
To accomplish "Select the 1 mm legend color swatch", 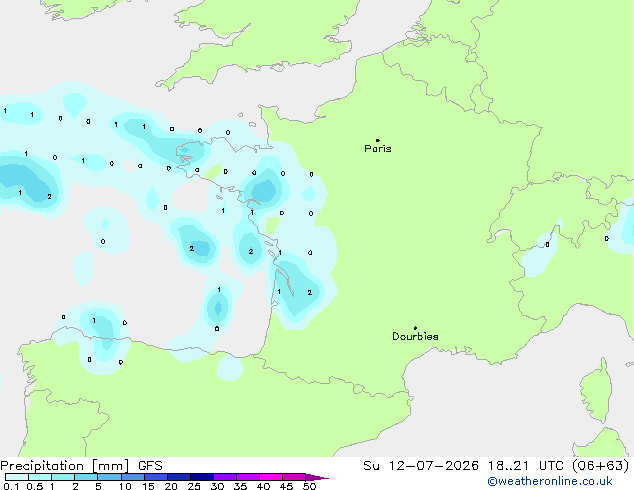I will 63,477.
